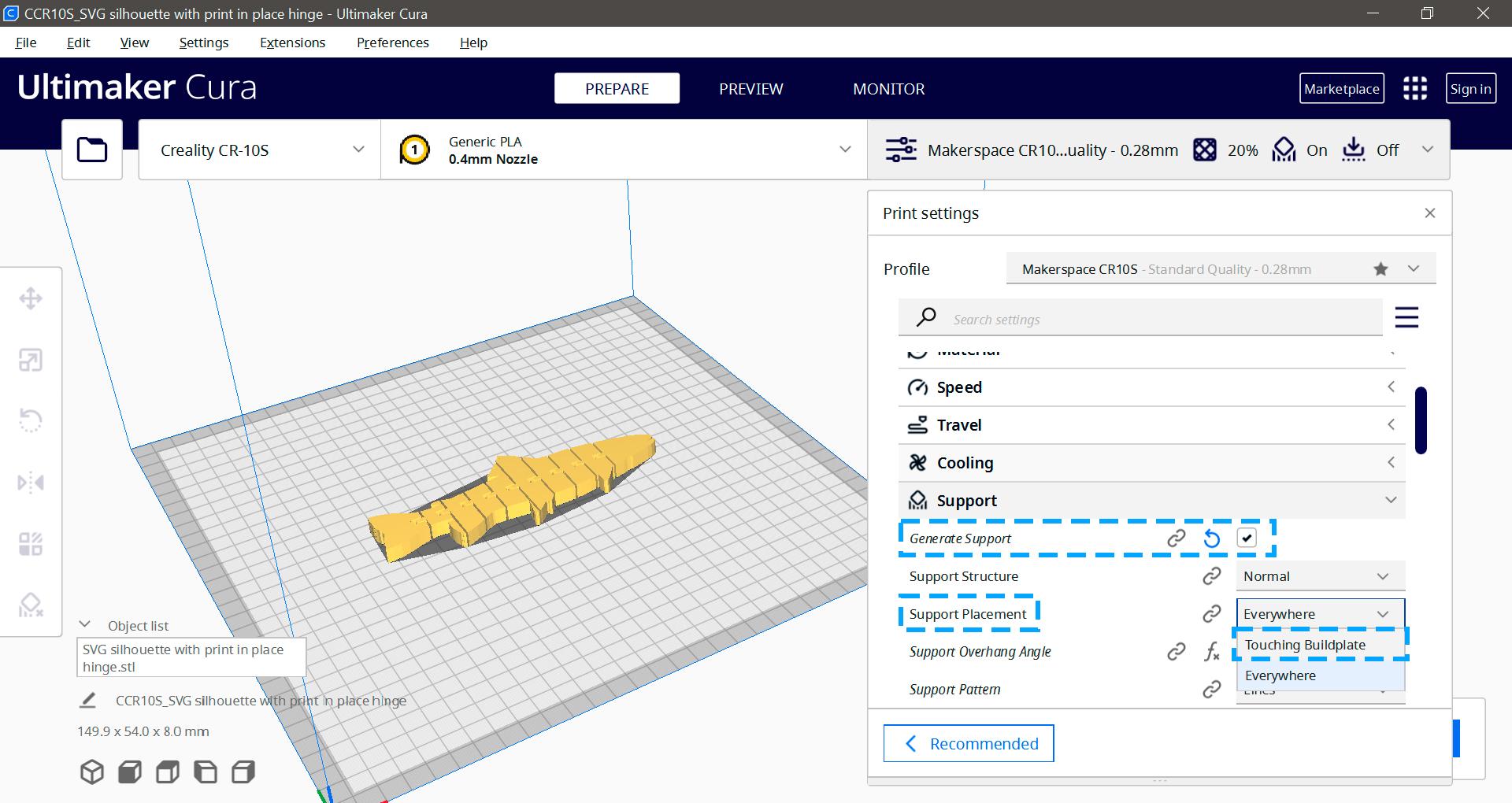Open the Extensions menu
1512x803 pixels.
292,43
